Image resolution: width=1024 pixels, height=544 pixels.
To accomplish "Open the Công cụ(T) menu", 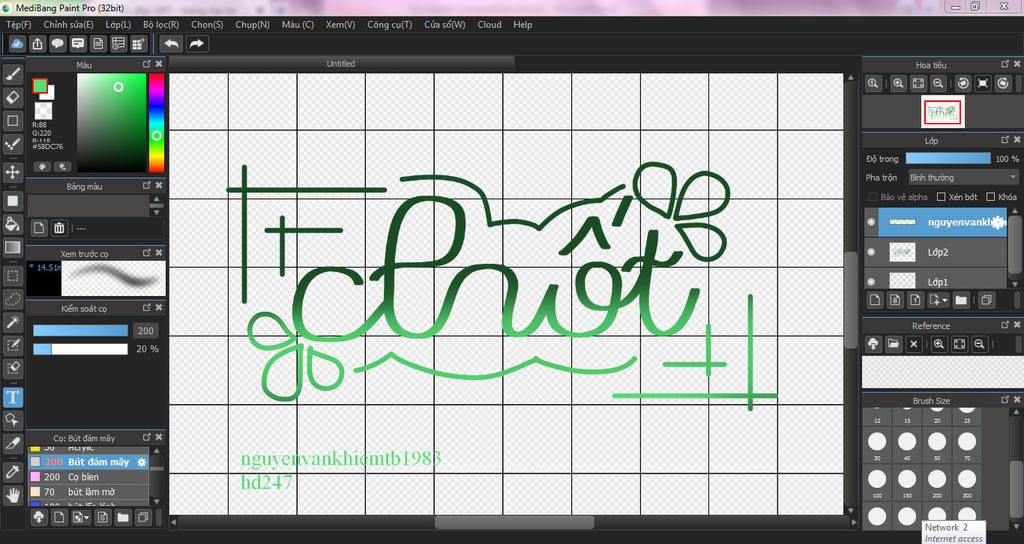I will 390,25.
